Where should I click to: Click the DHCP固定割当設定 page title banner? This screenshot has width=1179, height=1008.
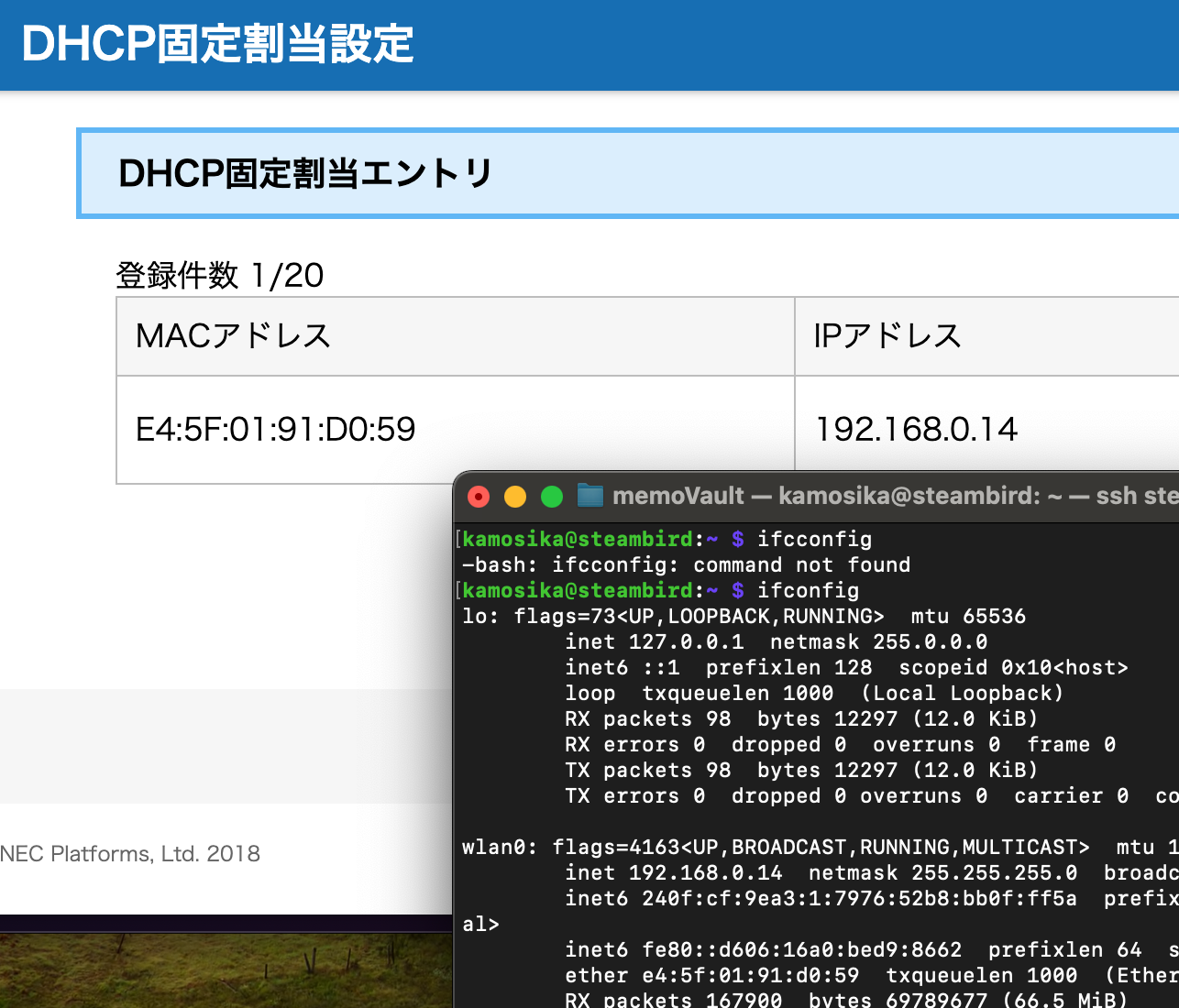click(x=217, y=41)
